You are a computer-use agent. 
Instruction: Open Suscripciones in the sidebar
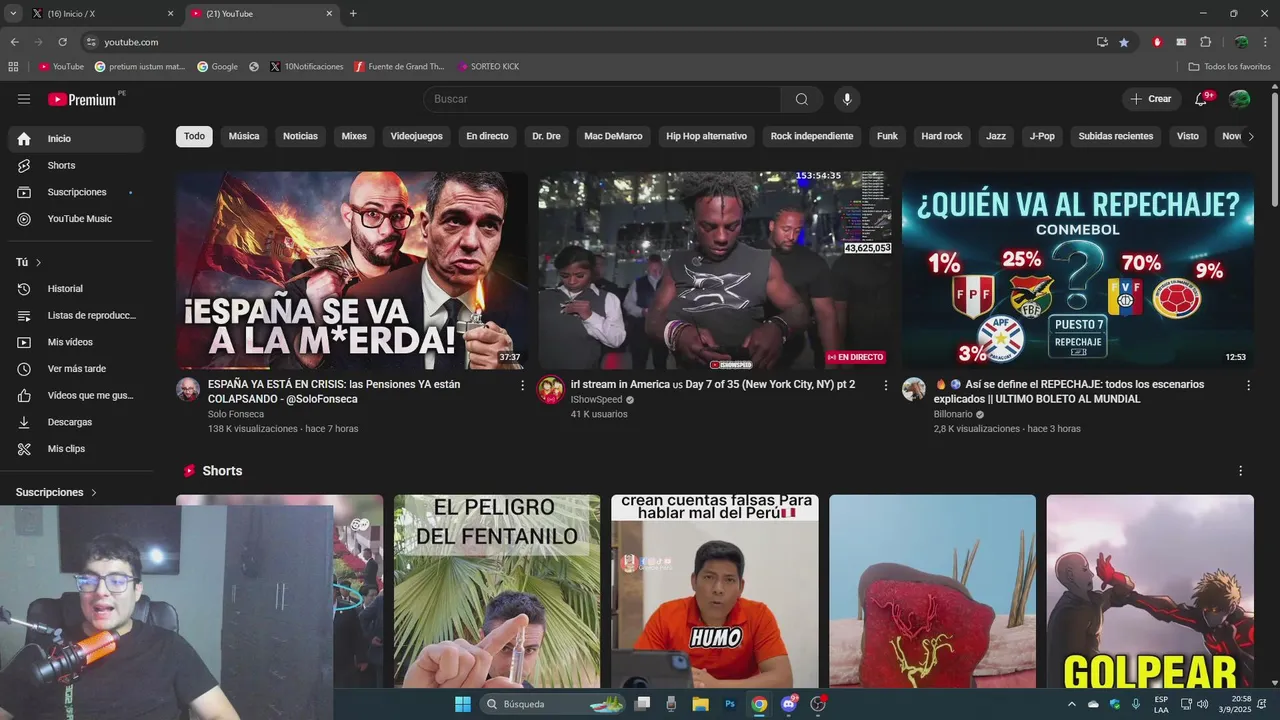point(75,192)
